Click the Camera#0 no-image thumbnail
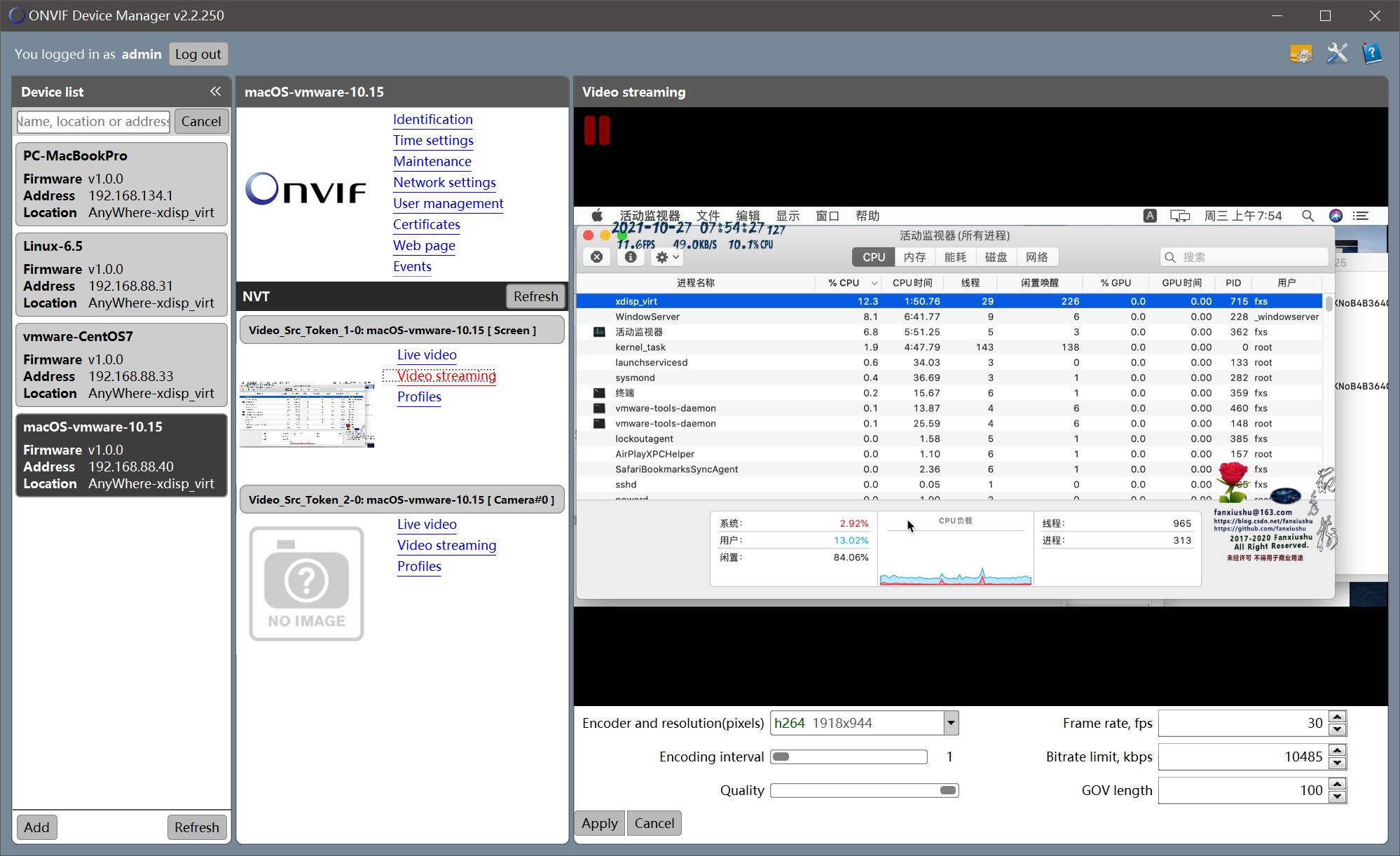The image size is (1400, 856). coord(306,584)
